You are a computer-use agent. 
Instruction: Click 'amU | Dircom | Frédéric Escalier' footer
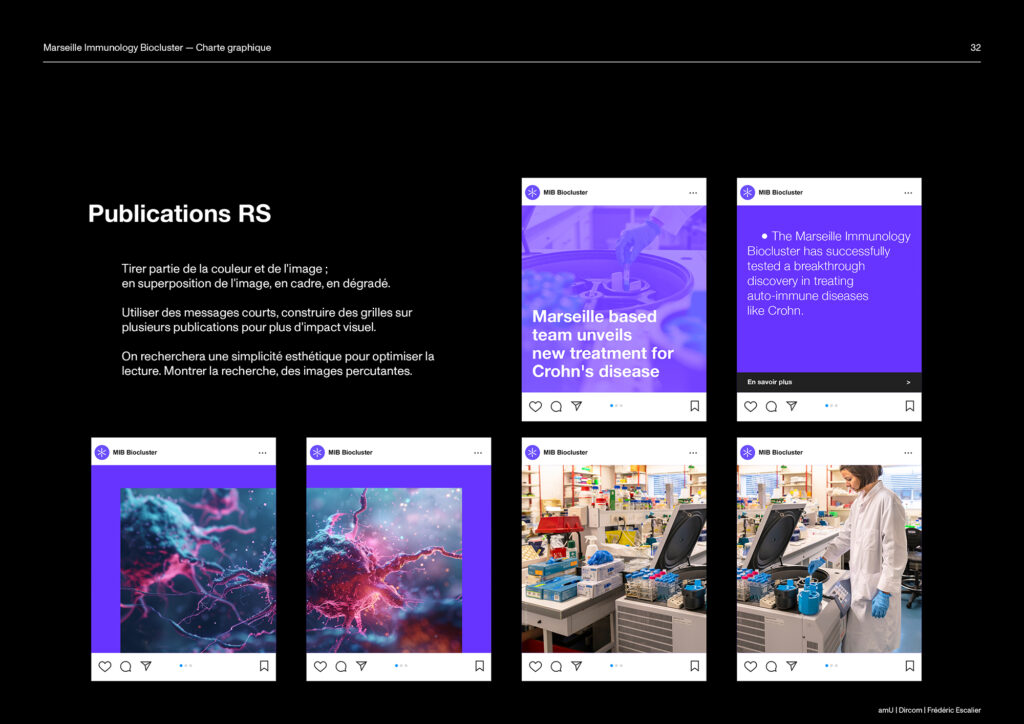coord(929,710)
